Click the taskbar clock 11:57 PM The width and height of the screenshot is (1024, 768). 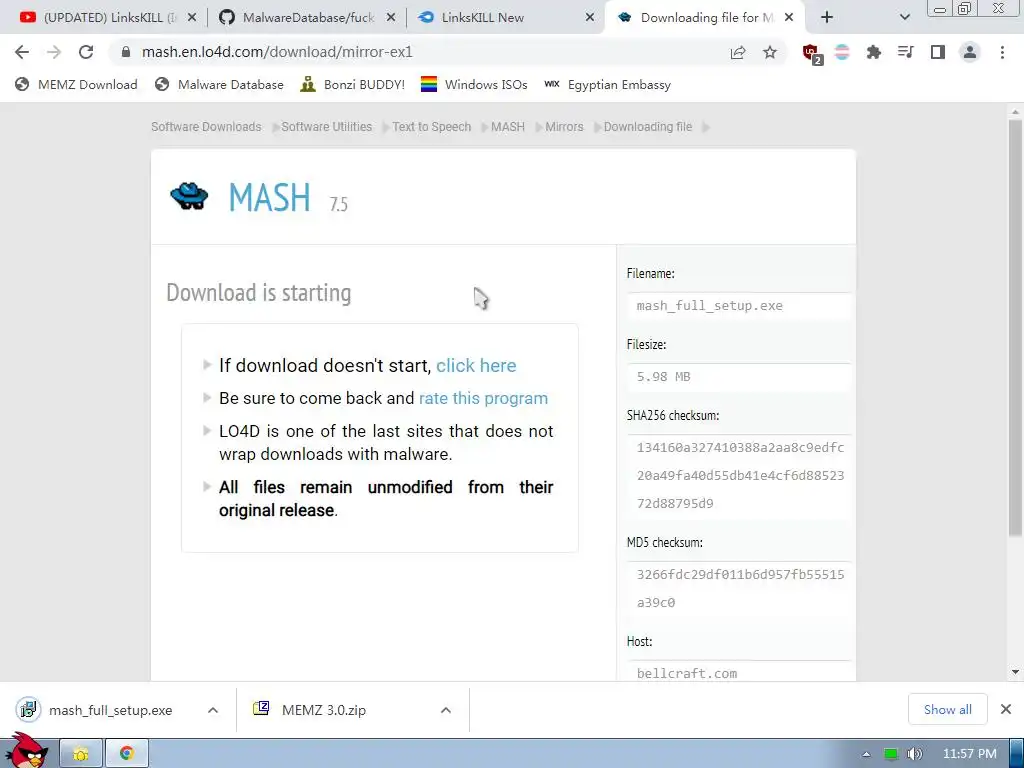tap(969, 754)
